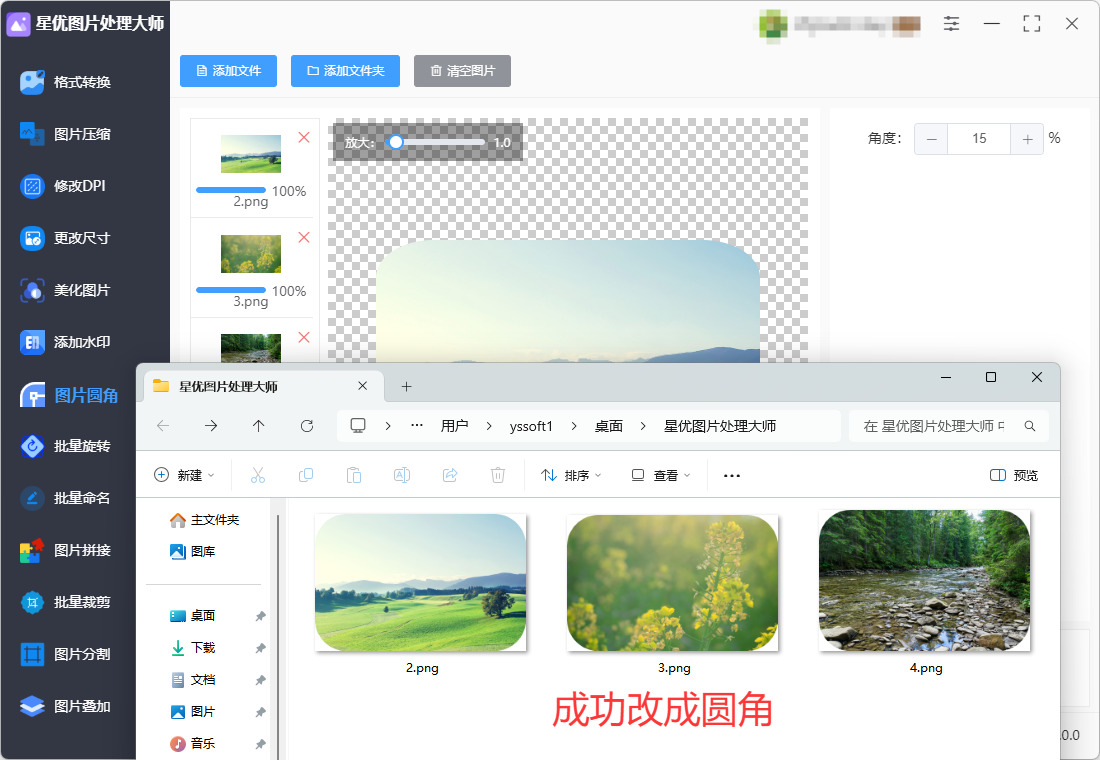1100x760 pixels.
Task: Select the 2.png thumbnail in the app list
Action: (x=251, y=154)
